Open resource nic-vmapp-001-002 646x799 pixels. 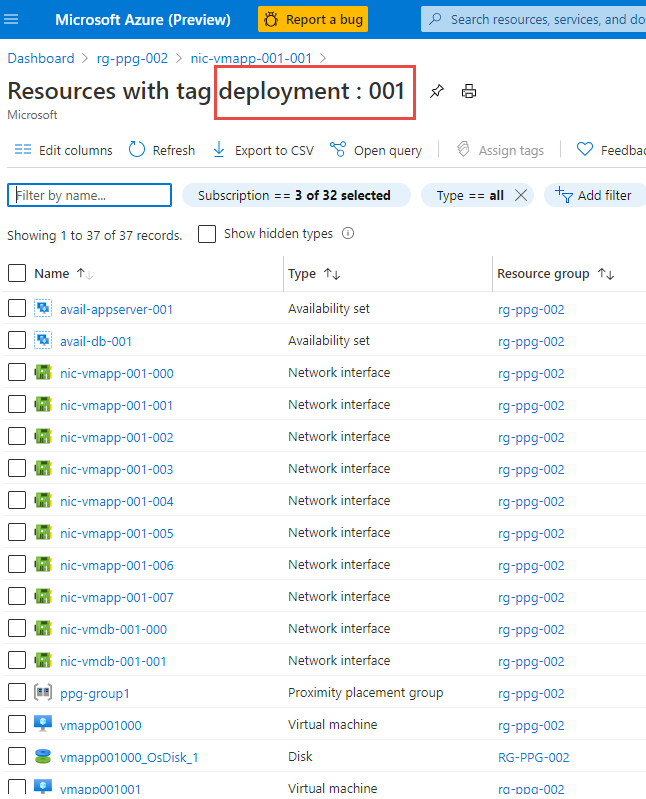tap(117, 437)
